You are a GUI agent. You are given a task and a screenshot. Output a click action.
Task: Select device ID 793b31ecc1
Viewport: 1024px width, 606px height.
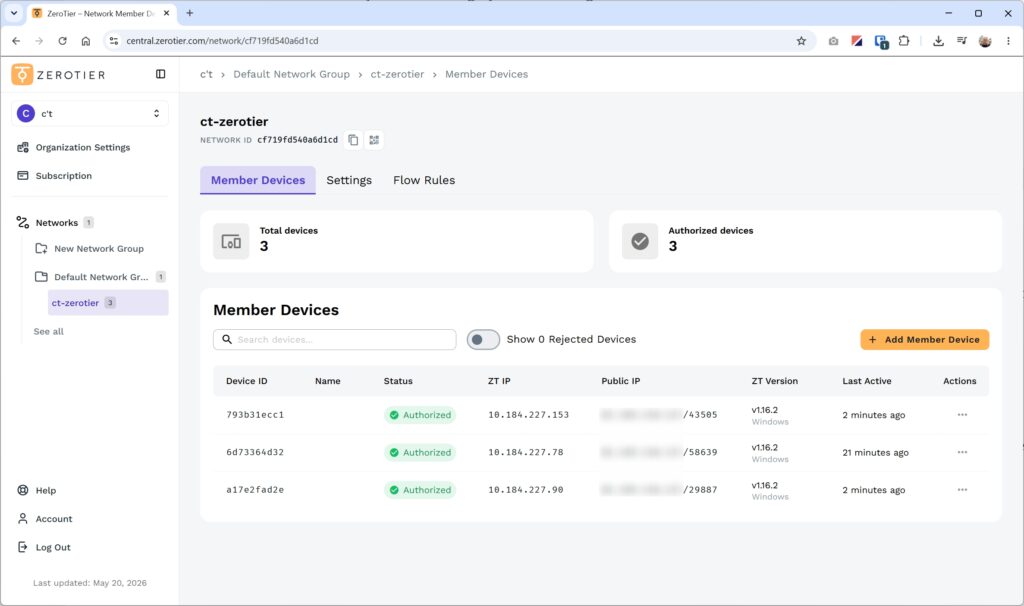tap(255, 415)
